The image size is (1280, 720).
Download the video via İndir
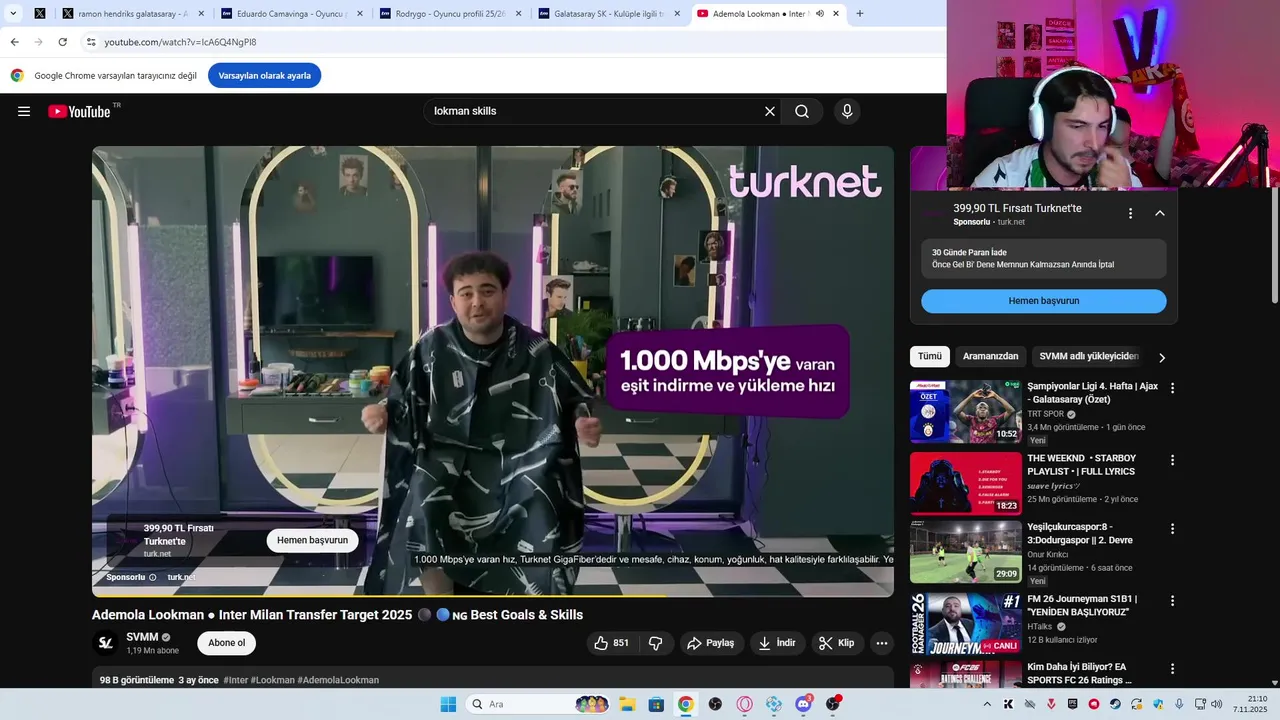(x=777, y=643)
